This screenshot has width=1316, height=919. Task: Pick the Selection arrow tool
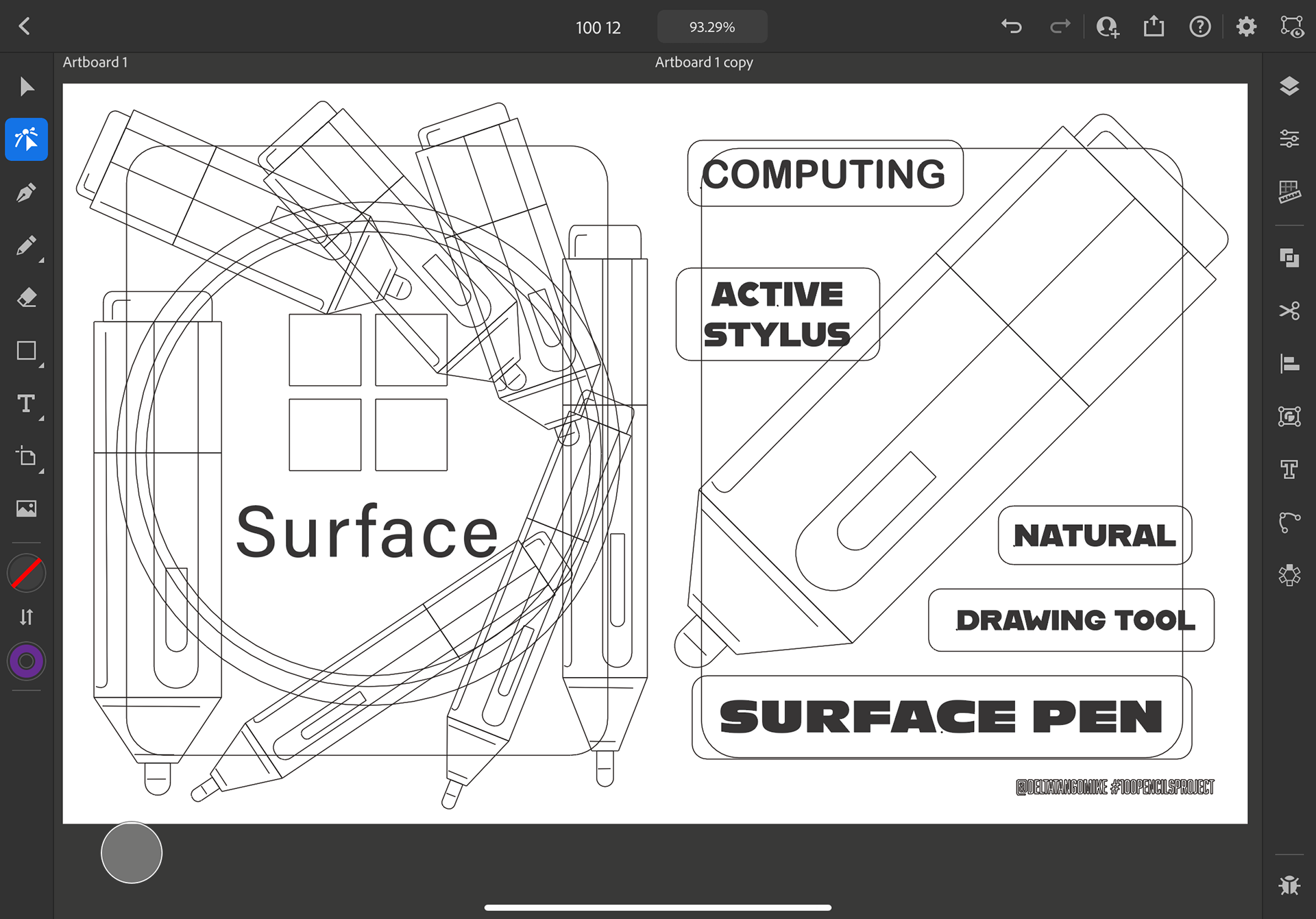coord(26,87)
